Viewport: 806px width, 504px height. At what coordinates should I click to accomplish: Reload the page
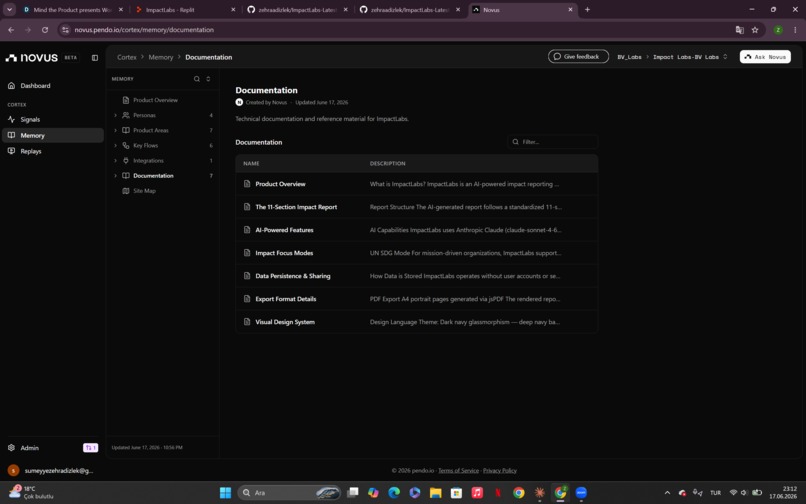click(45, 30)
